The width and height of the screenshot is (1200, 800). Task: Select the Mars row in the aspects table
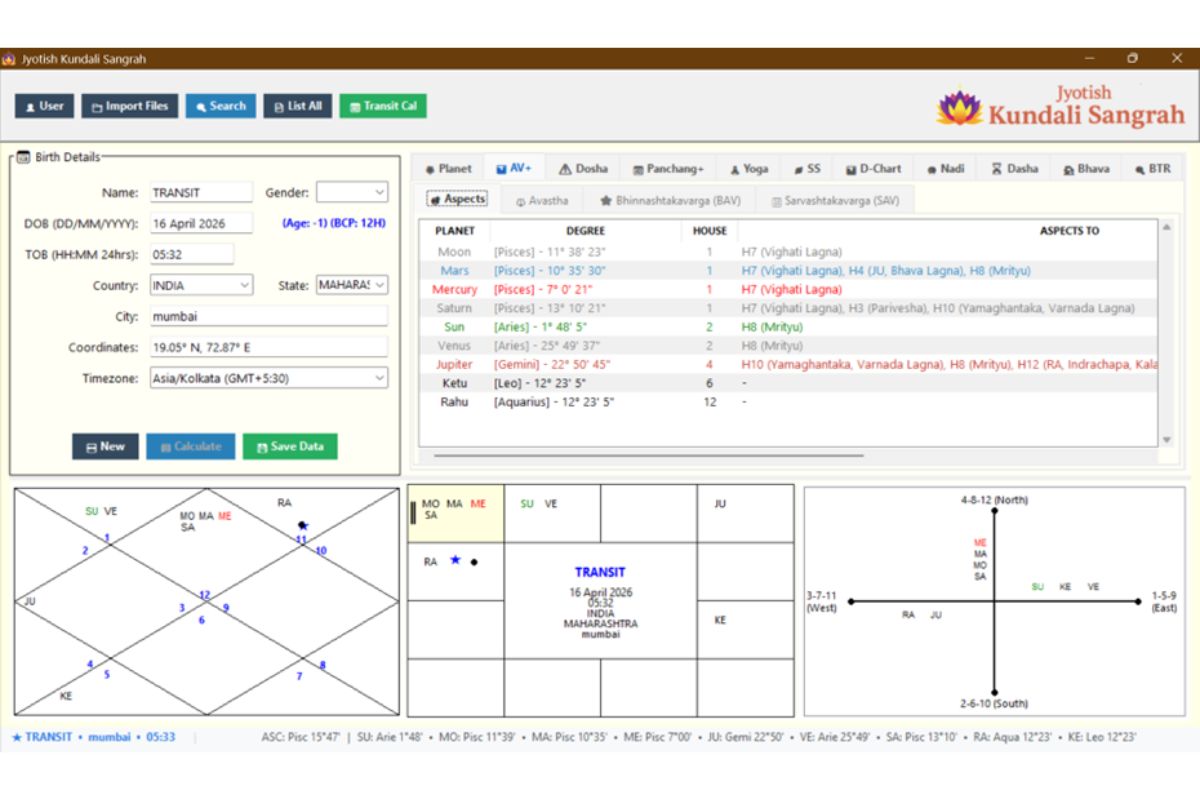789,271
